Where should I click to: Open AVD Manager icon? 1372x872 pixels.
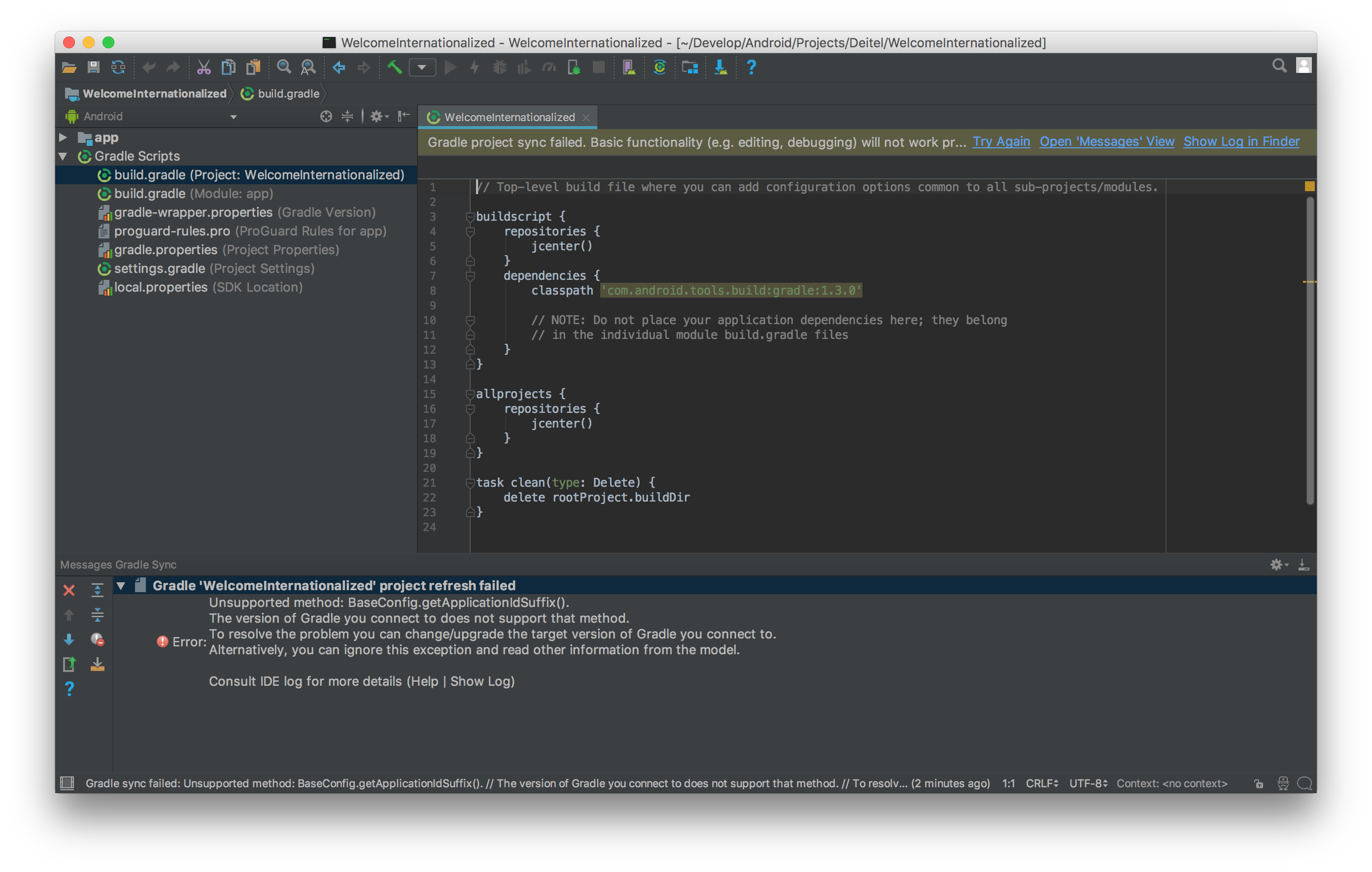click(629, 68)
